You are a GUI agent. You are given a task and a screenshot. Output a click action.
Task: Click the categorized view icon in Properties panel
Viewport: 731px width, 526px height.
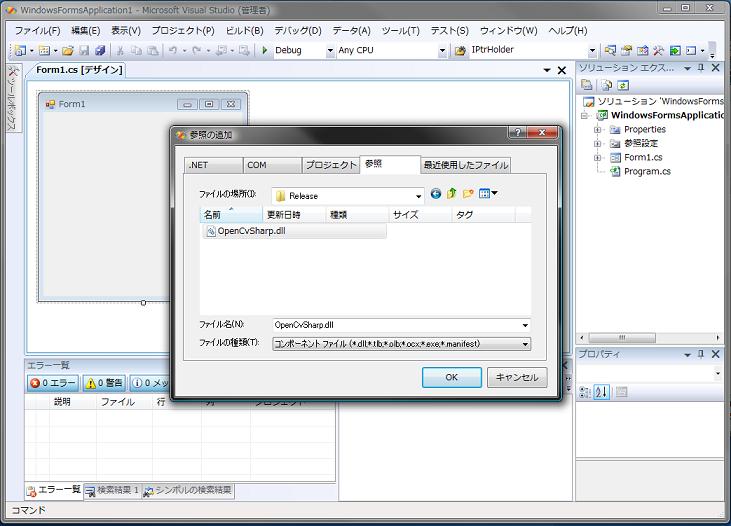pos(585,392)
